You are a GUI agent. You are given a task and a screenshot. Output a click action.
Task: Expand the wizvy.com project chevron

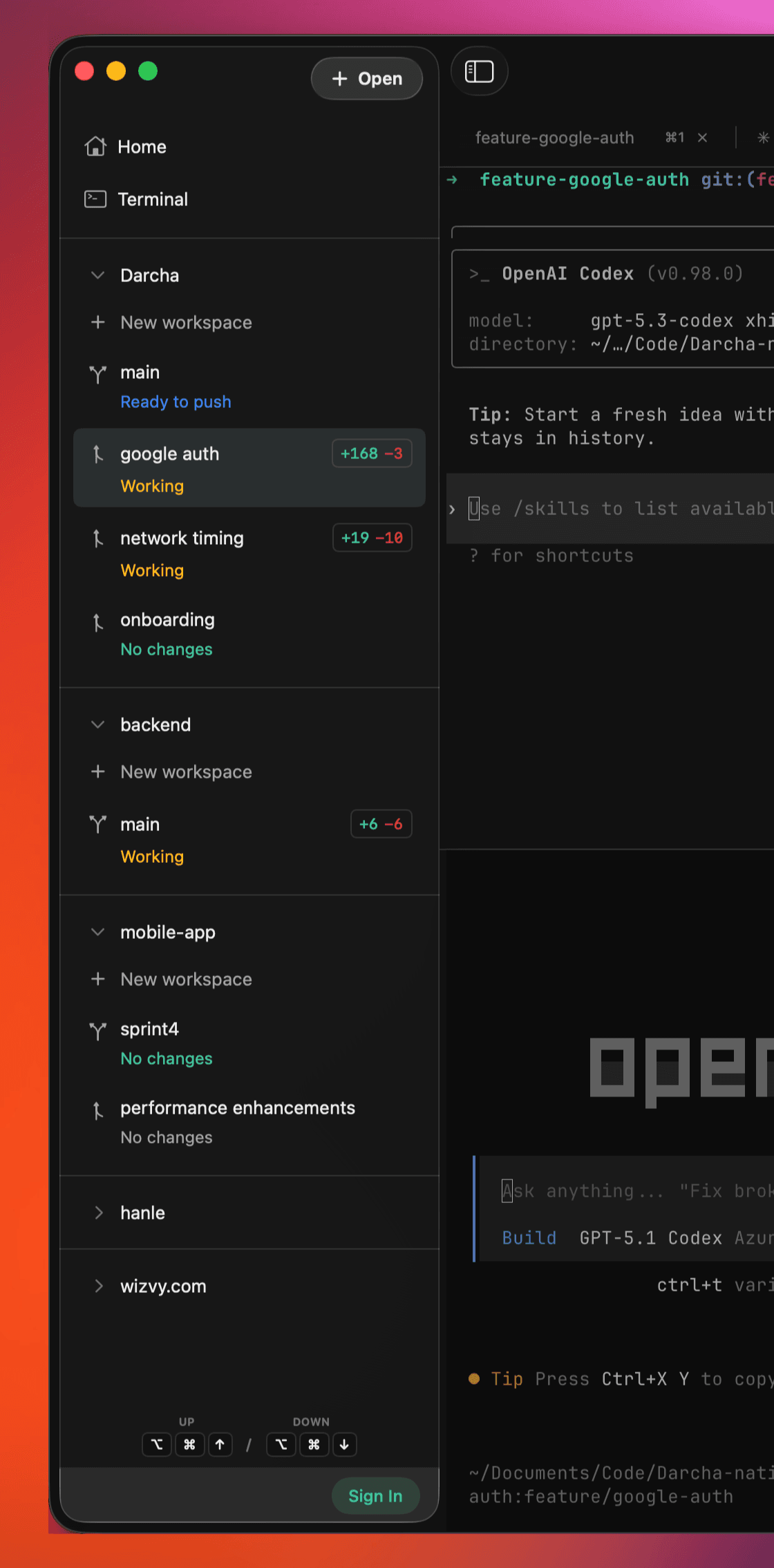tap(98, 1286)
